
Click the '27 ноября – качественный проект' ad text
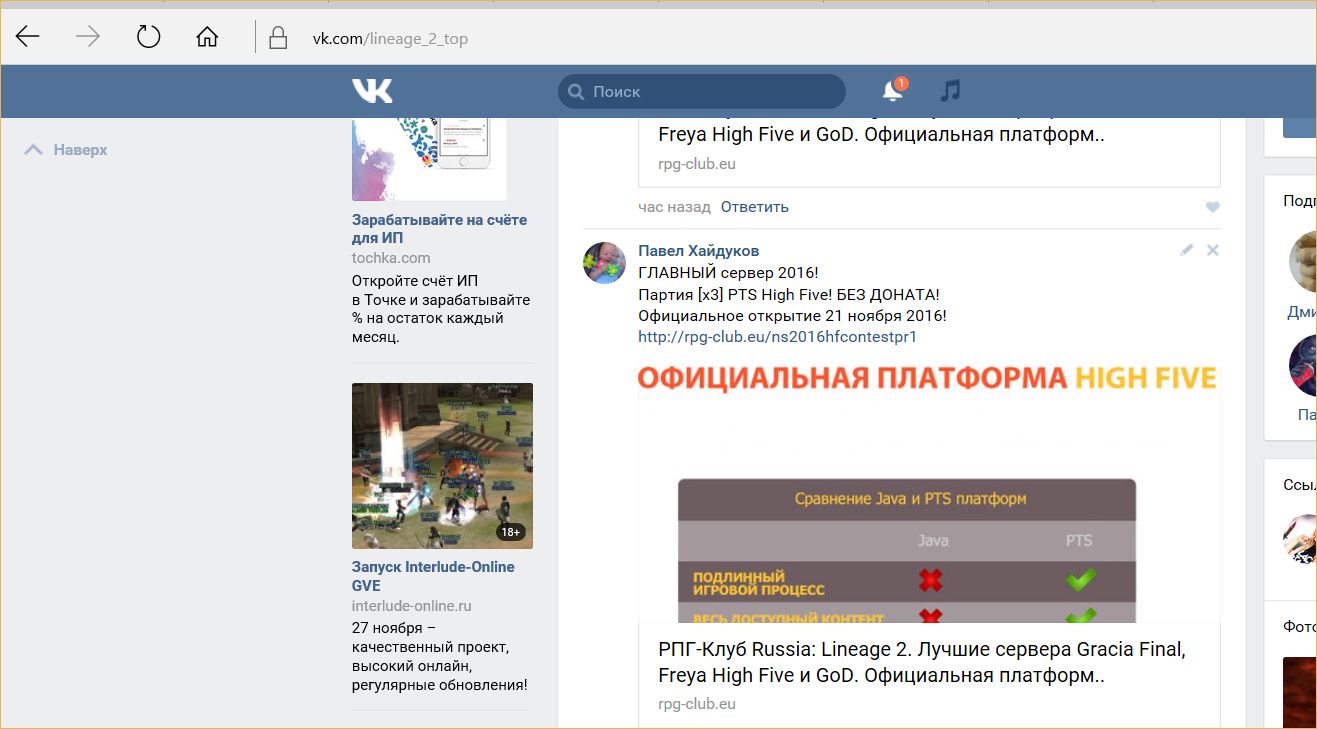tap(439, 656)
